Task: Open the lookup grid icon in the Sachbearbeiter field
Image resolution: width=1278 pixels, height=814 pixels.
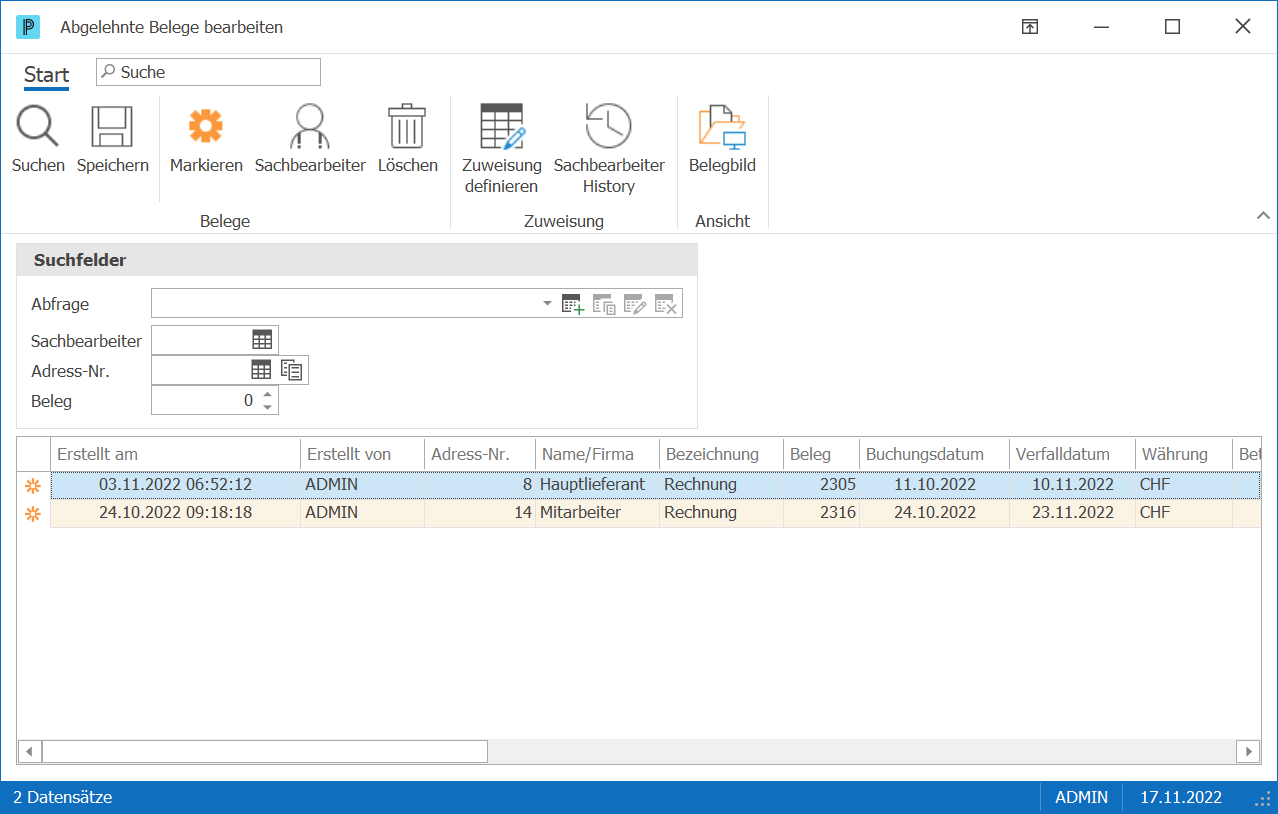Action: 262,340
